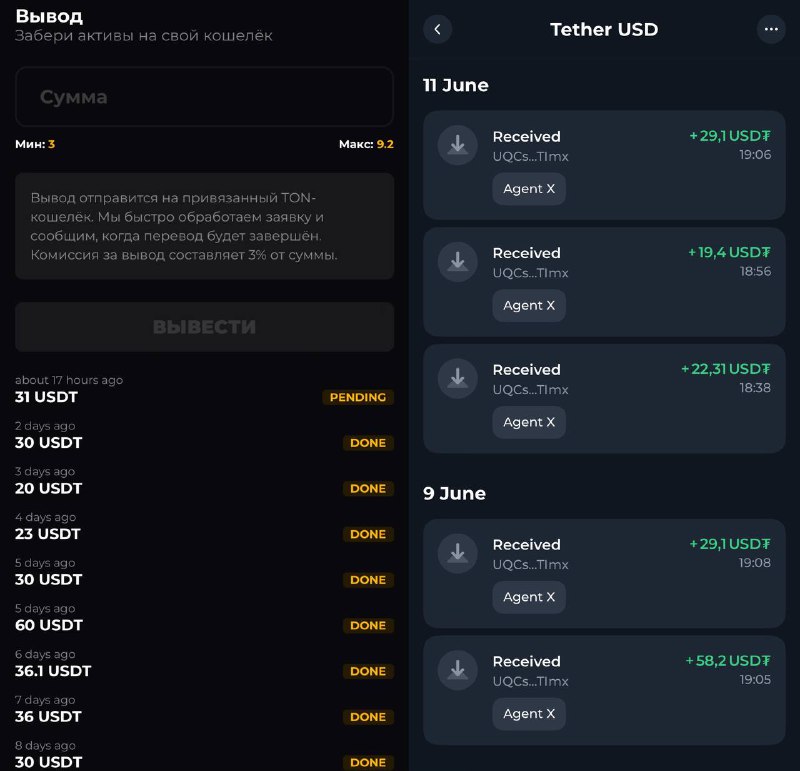Open +22,31 USDT transaction at 18:38
Viewport: 800px width, 771px height.
tap(604, 399)
